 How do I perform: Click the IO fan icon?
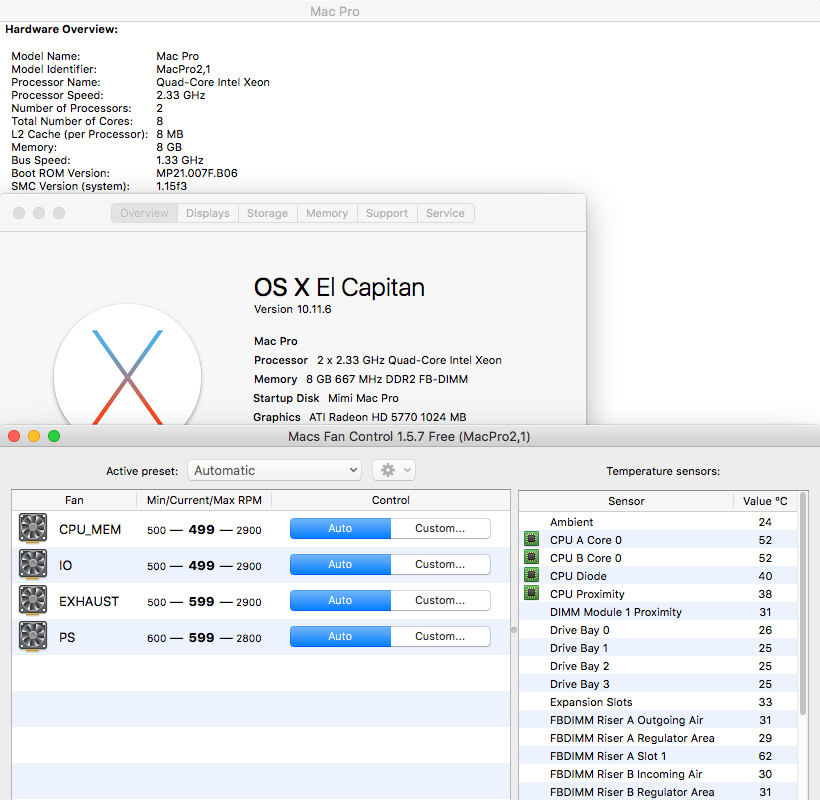click(x=33, y=564)
